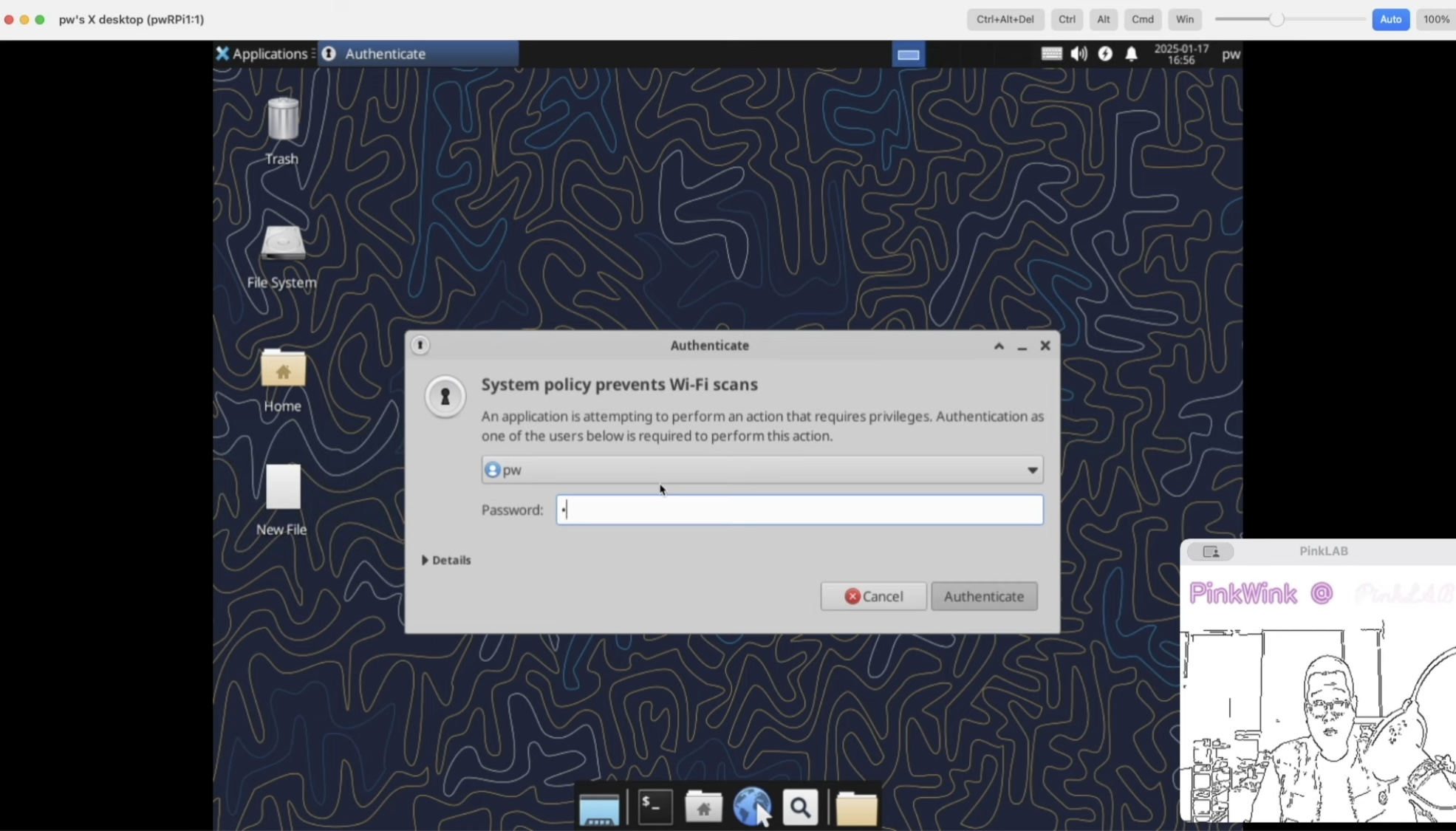The width and height of the screenshot is (1456, 831).
Task: Toggle the Auto scaling button
Action: [1390, 19]
